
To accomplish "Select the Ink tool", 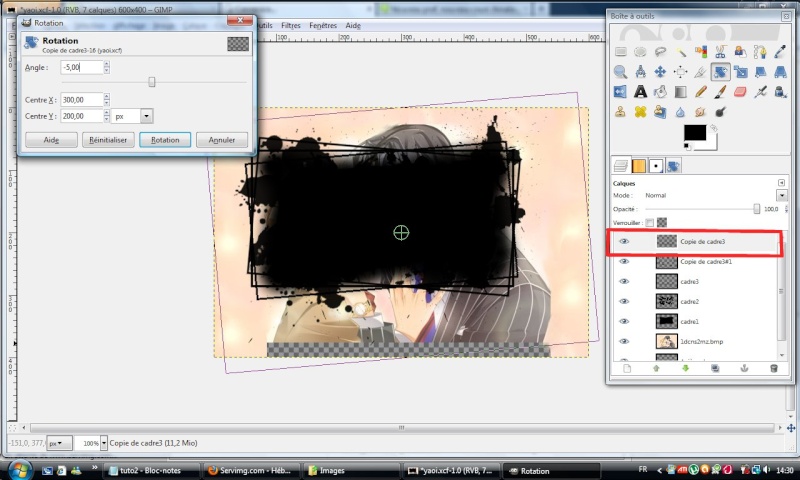I will tap(780, 92).
